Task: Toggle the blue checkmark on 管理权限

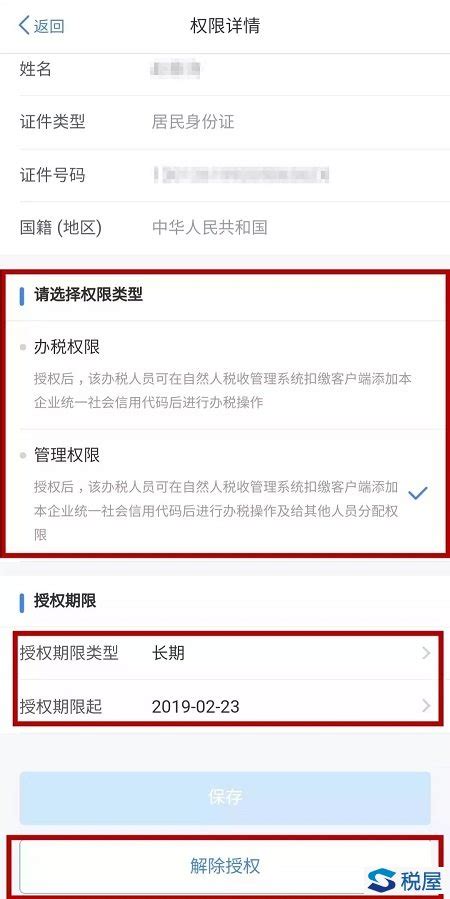Action: coord(418,493)
